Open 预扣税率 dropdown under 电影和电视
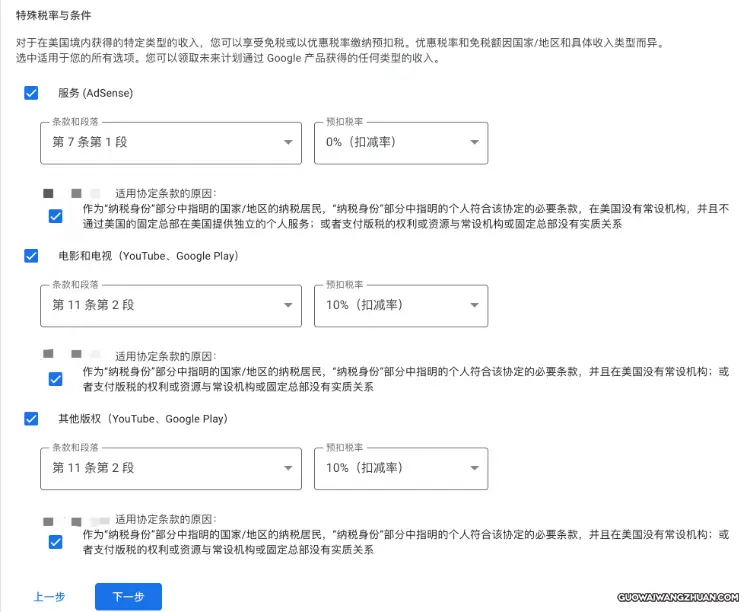750x612 pixels. tap(401, 305)
